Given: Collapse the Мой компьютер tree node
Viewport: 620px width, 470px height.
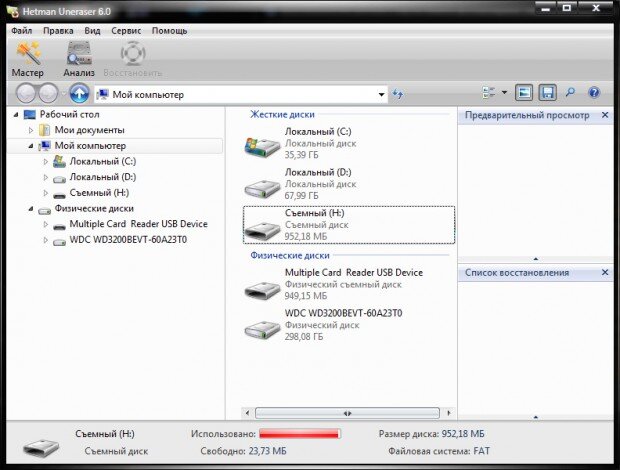Looking at the screenshot, I should [x=31, y=146].
